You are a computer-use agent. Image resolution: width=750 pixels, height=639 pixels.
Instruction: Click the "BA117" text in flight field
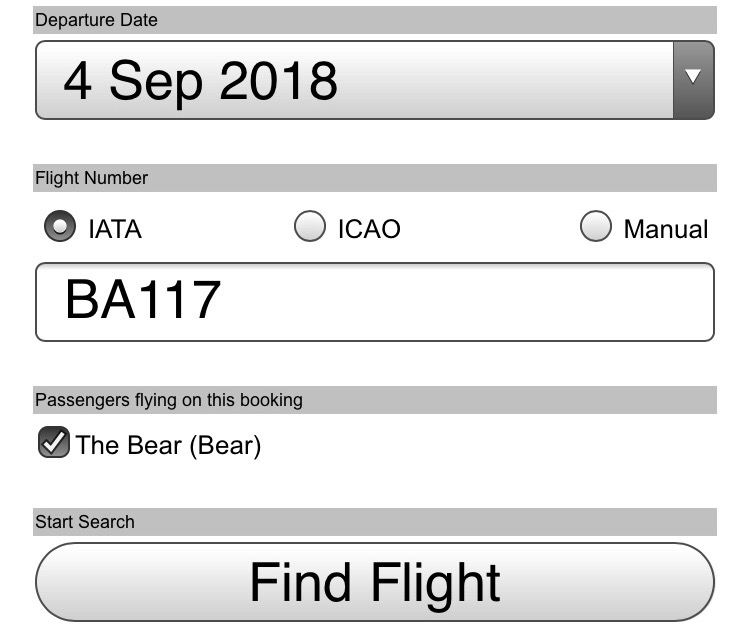tap(142, 300)
